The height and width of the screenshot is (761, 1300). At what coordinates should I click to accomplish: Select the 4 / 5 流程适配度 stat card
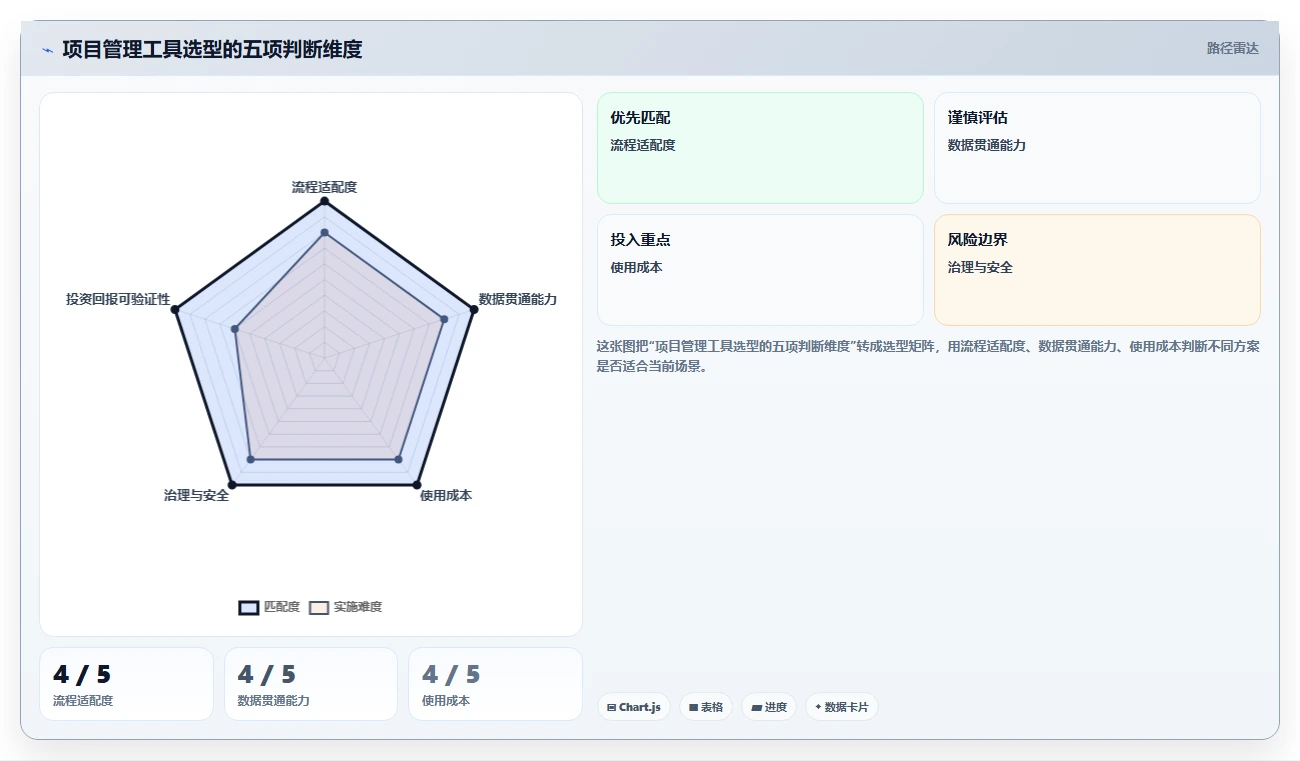[x=127, y=684]
